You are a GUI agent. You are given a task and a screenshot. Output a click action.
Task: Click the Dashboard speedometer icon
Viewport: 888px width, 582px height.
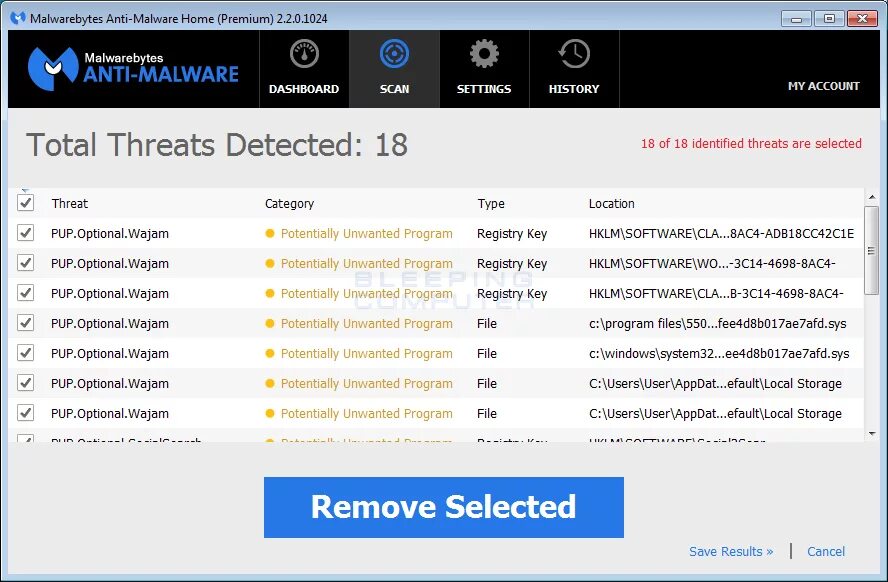tap(304, 53)
